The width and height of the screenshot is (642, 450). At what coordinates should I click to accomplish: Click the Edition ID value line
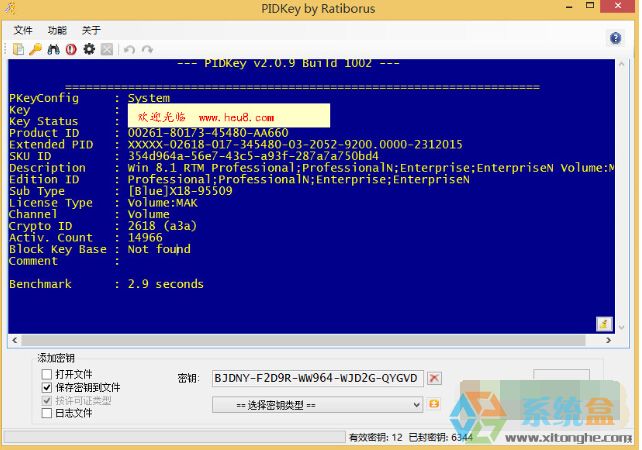tap(298, 179)
